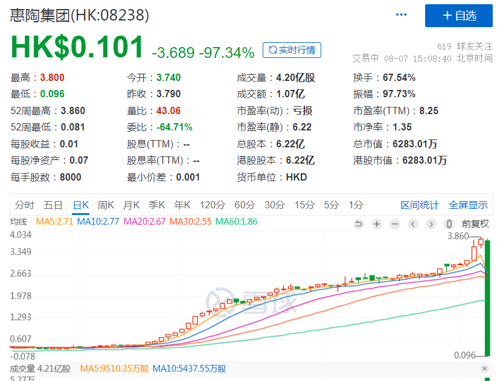Viewport: 500px width, 381px height.
Task: Switch to the 五日 chart tab
Action: (53, 205)
